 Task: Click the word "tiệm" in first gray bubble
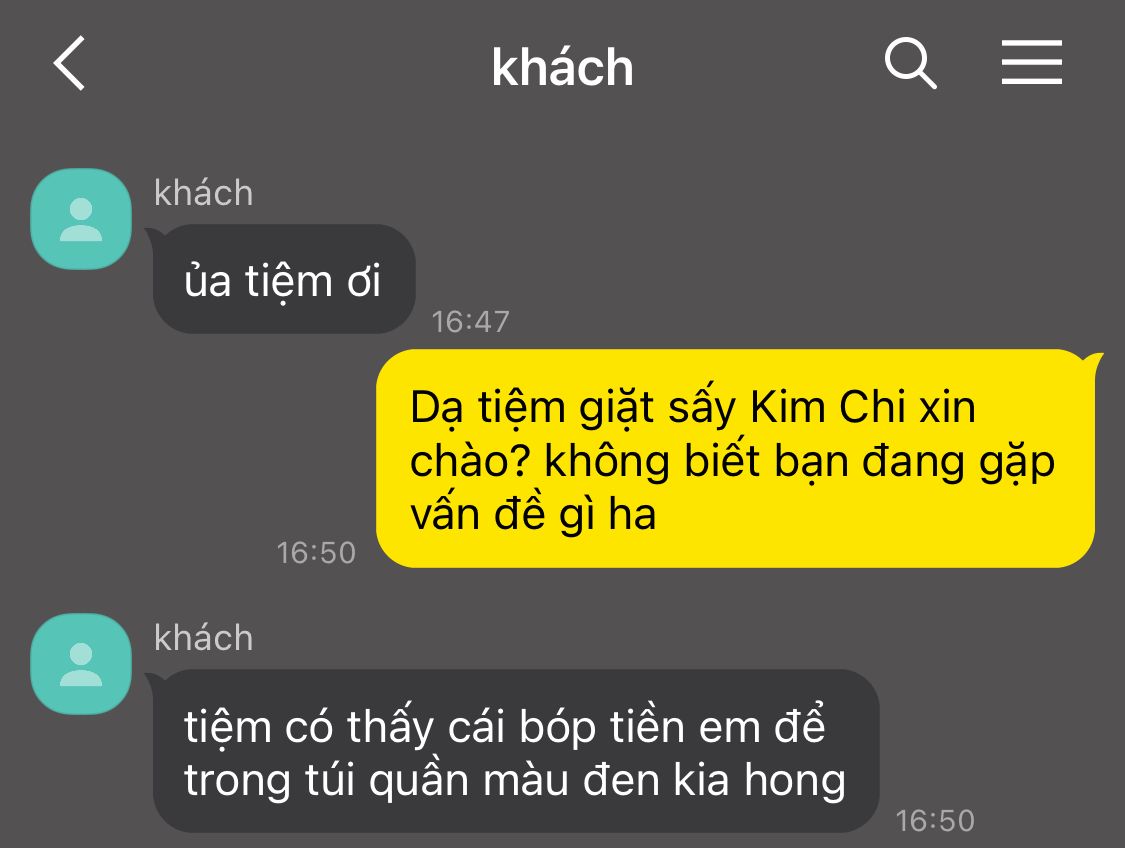288,281
